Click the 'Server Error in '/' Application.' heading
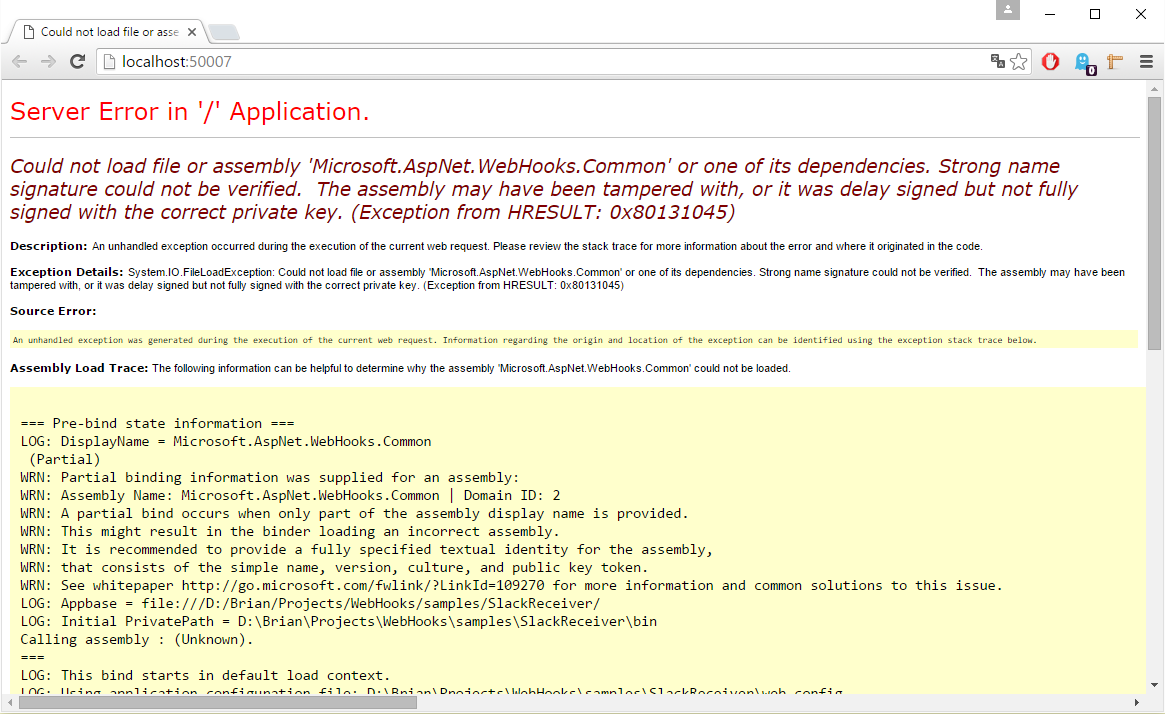 (189, 111)
